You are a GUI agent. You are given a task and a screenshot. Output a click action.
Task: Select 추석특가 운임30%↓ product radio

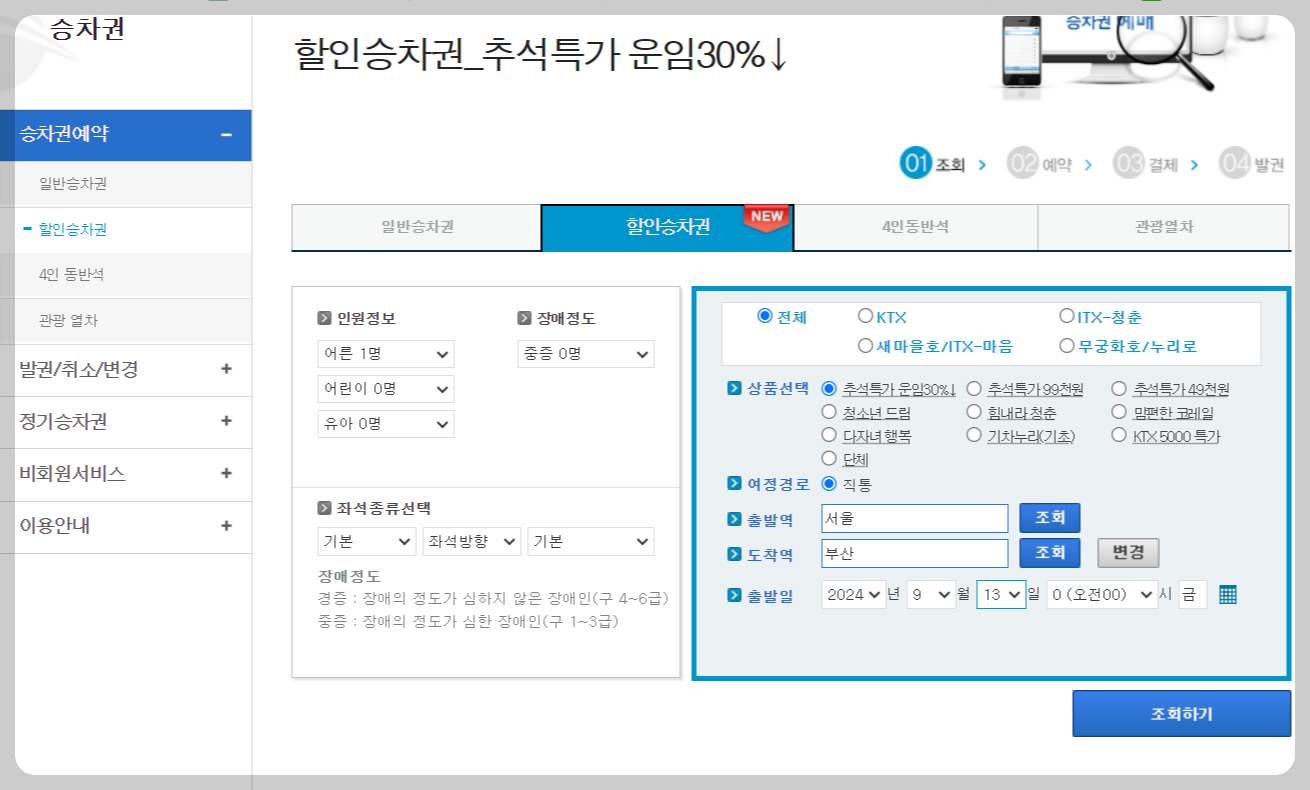pos(828,388)
